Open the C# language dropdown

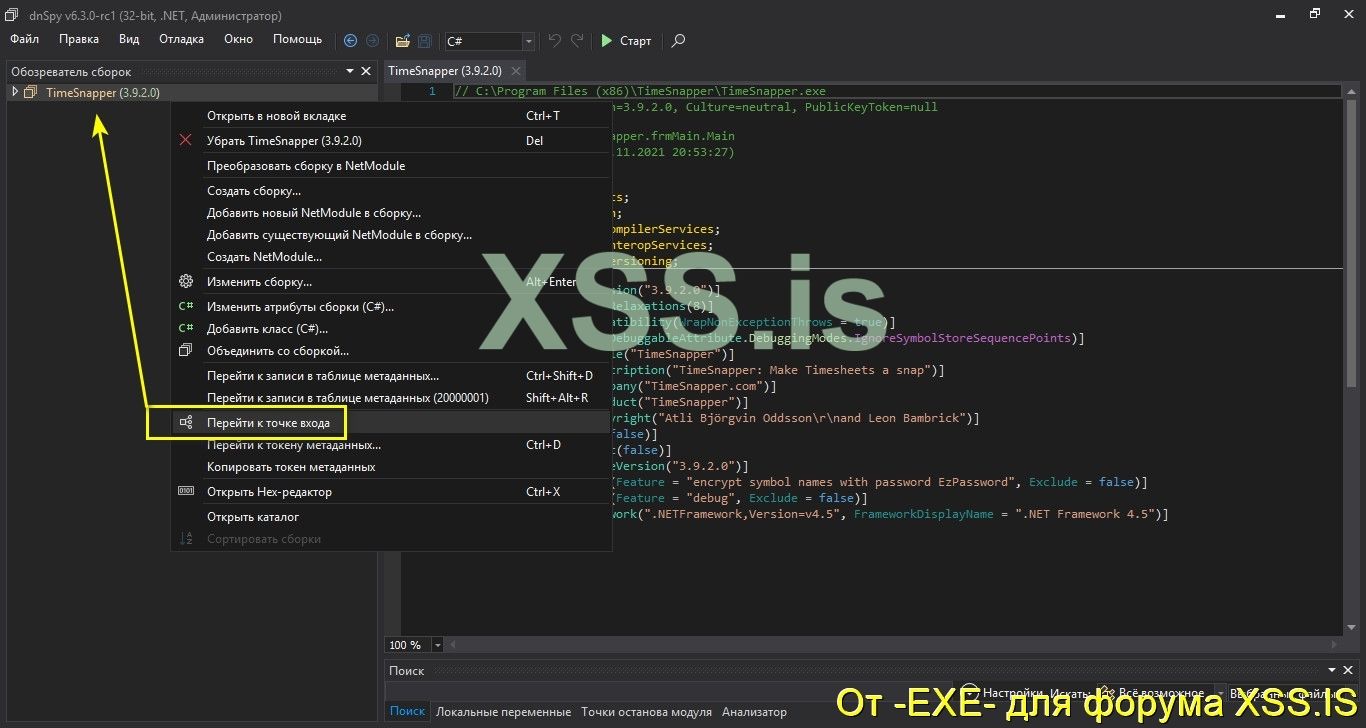[x=529, y=41]
